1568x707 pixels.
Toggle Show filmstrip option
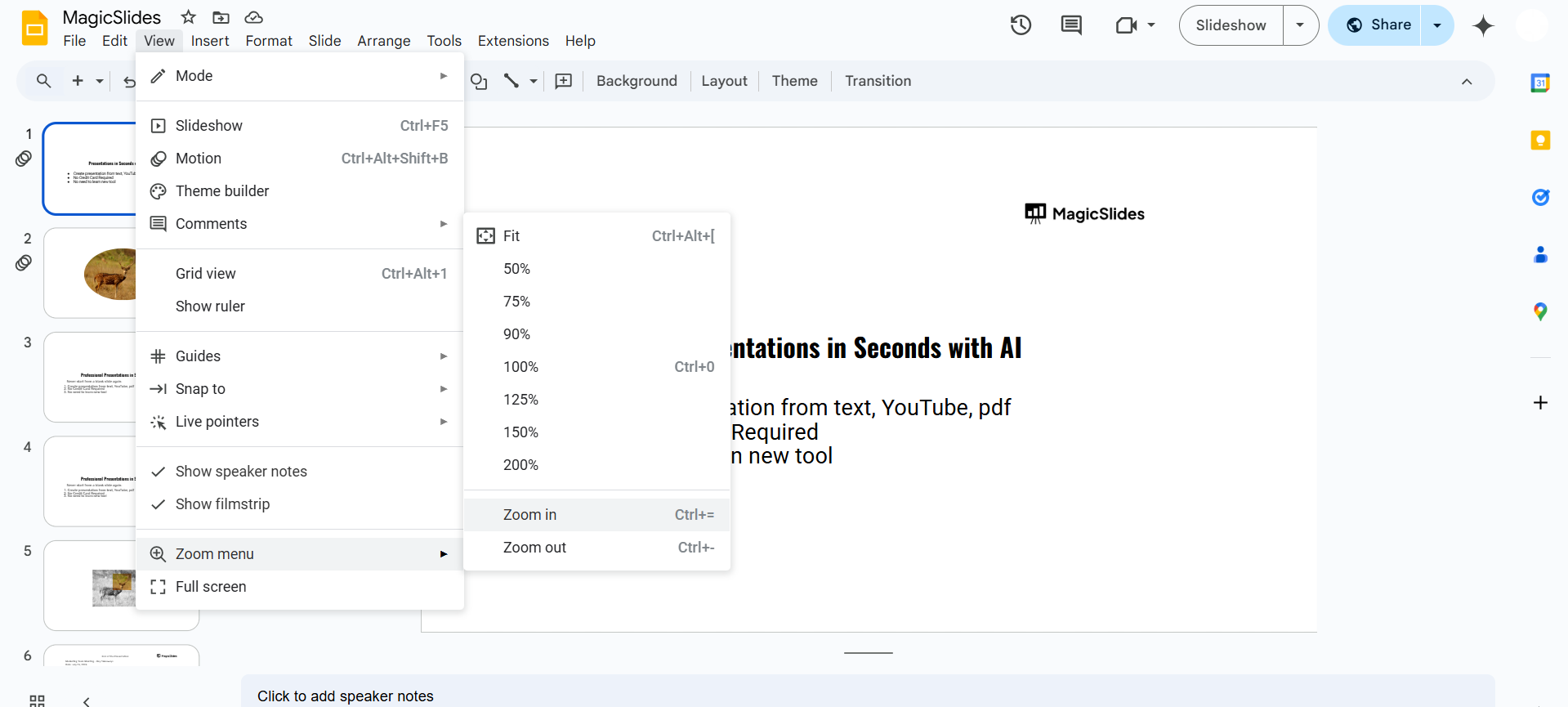coord(222,504)
